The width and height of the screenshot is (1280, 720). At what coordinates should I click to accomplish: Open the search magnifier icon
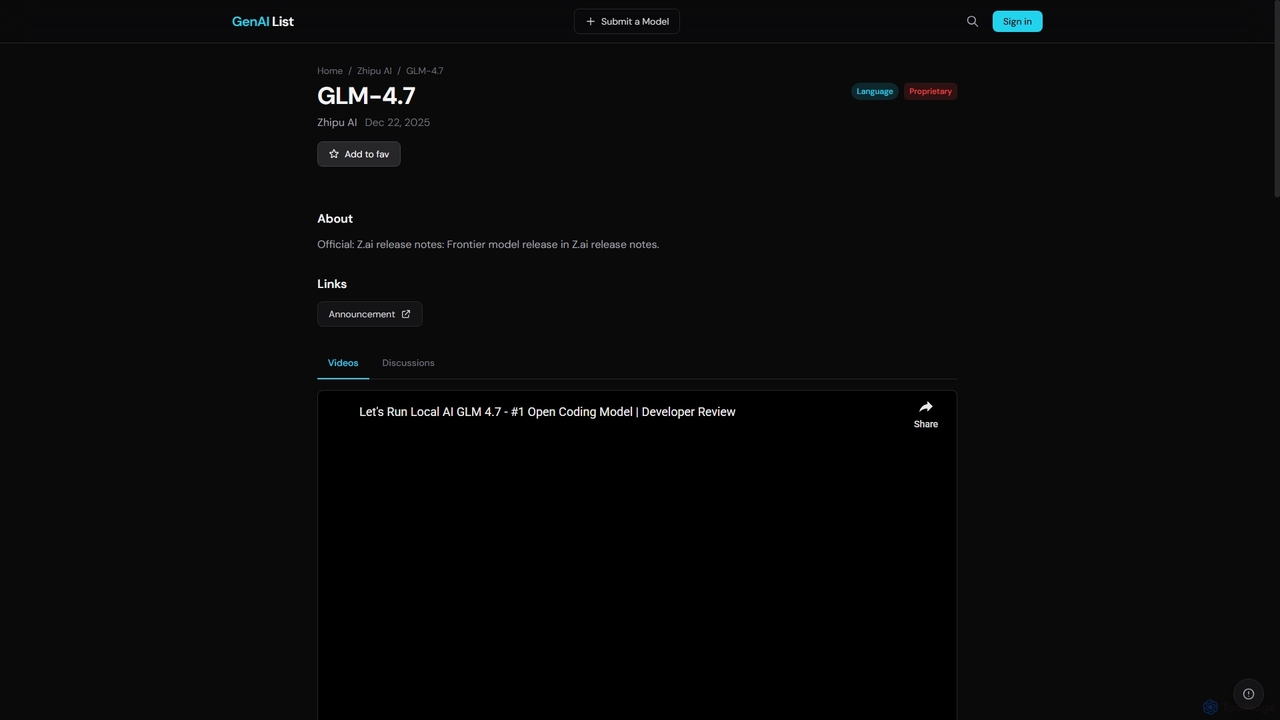tap(972, 21)
